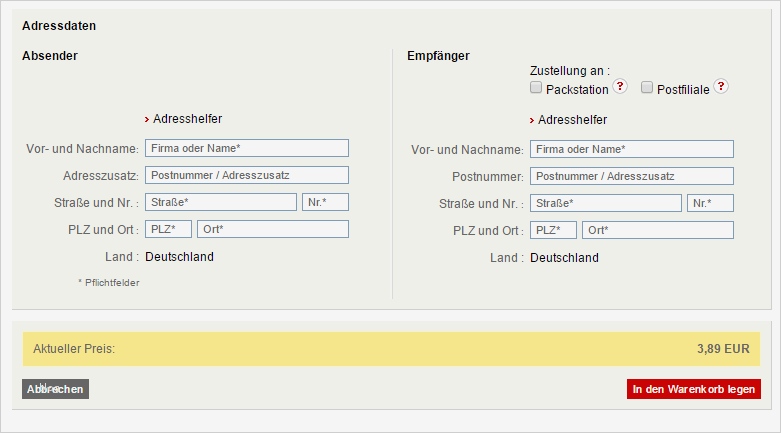Focus the Absender name input field
The height and width of the screenshot is (433, 781).
click(x=247, y=148)
